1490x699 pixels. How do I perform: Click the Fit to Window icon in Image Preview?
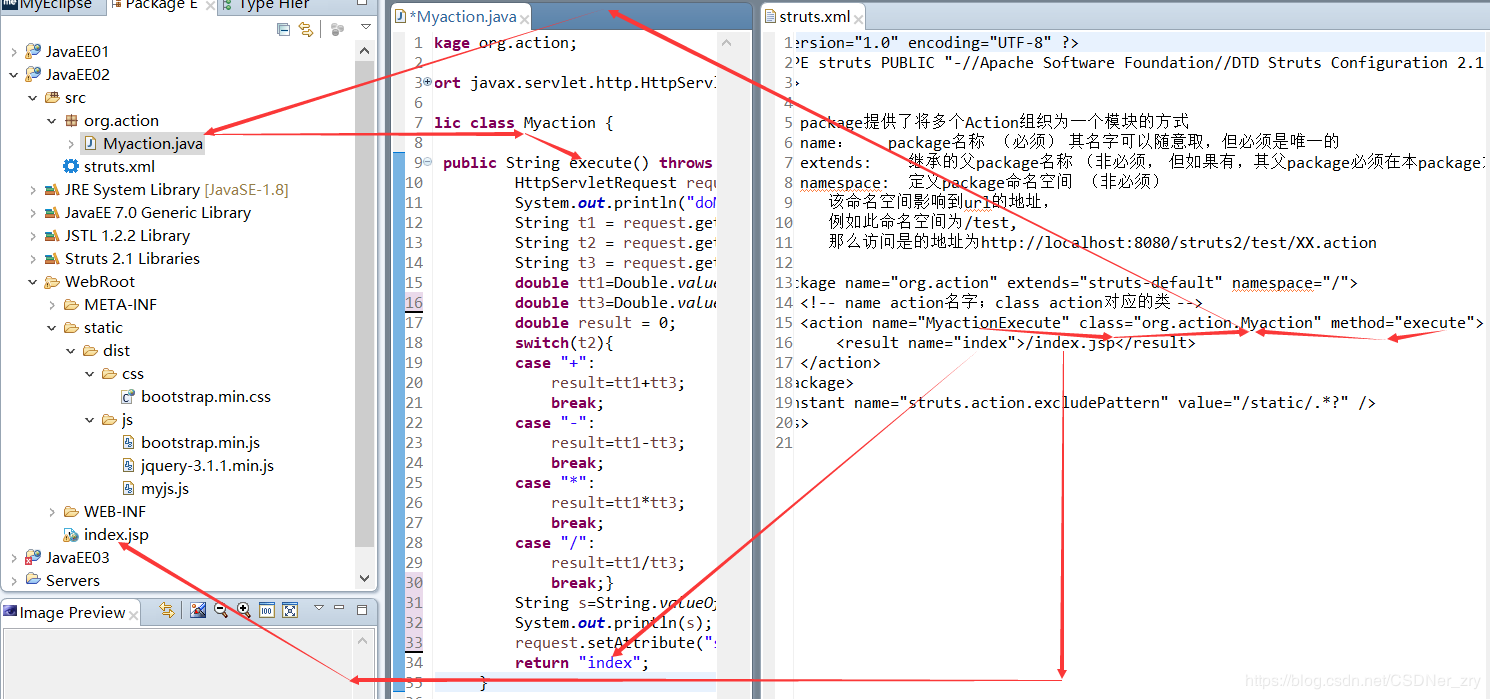coord(289,611)
